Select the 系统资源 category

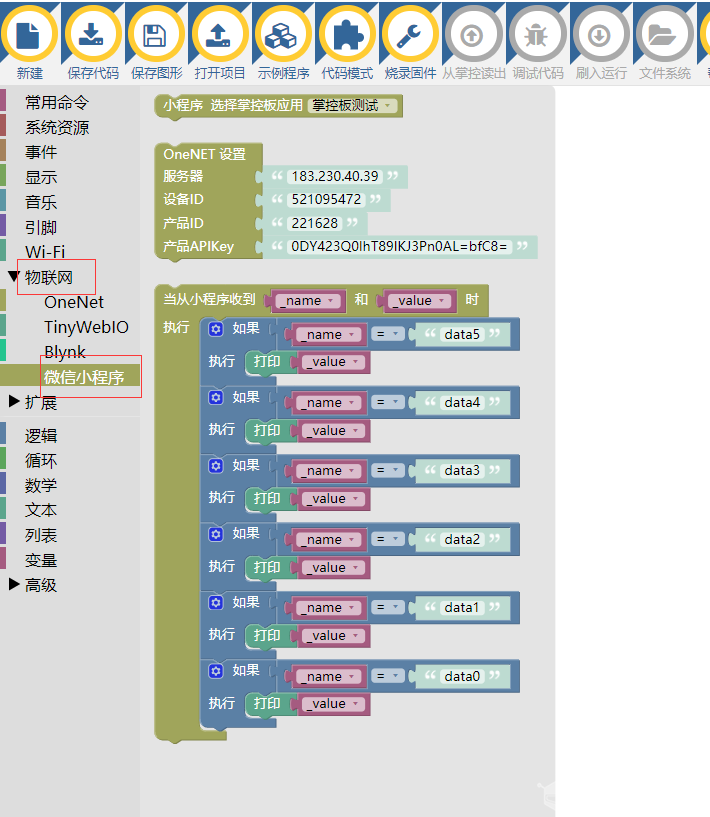(x=57, y=128)
